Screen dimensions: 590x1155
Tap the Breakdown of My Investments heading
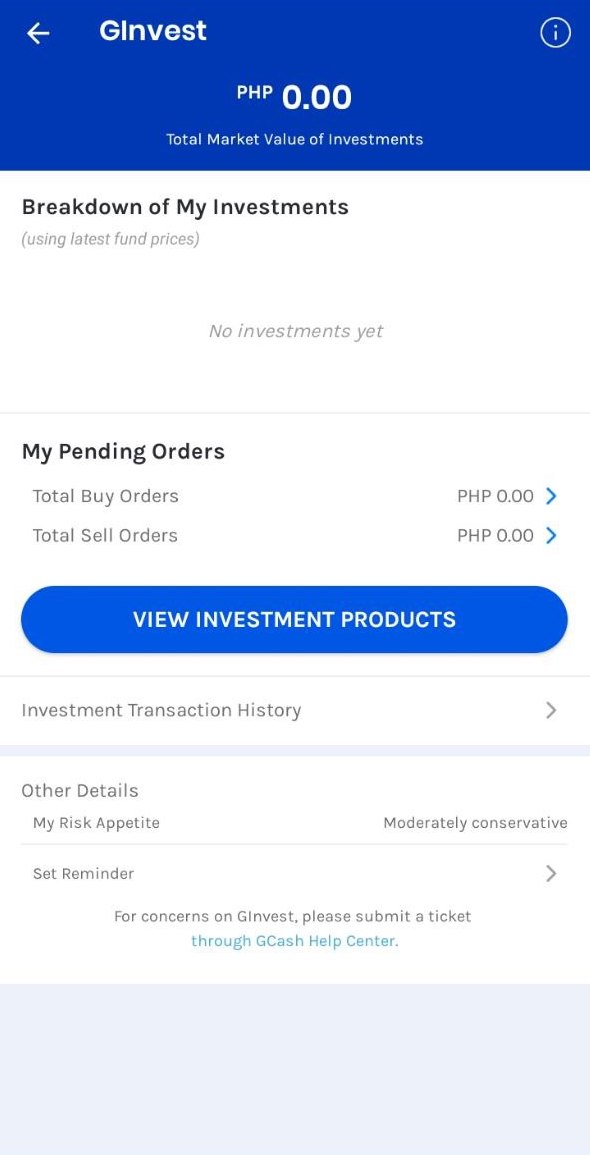[x=185, y=207]
